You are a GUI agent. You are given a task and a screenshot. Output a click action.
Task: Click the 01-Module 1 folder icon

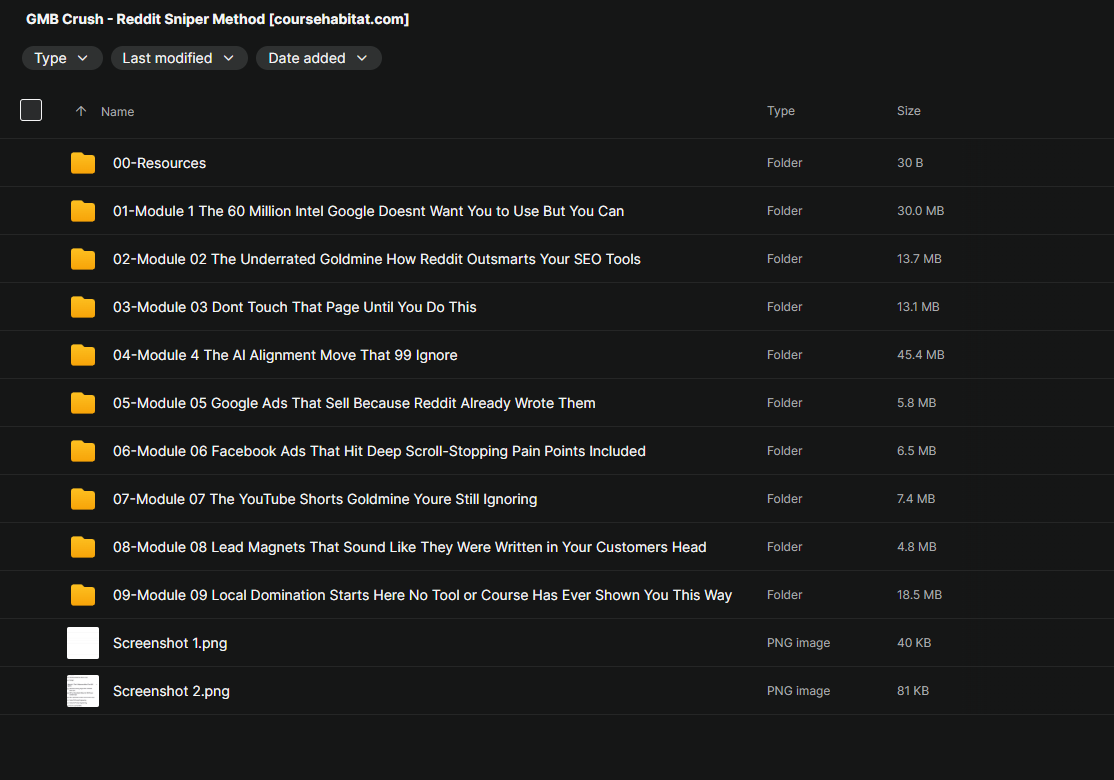click(x=83, y=211)
